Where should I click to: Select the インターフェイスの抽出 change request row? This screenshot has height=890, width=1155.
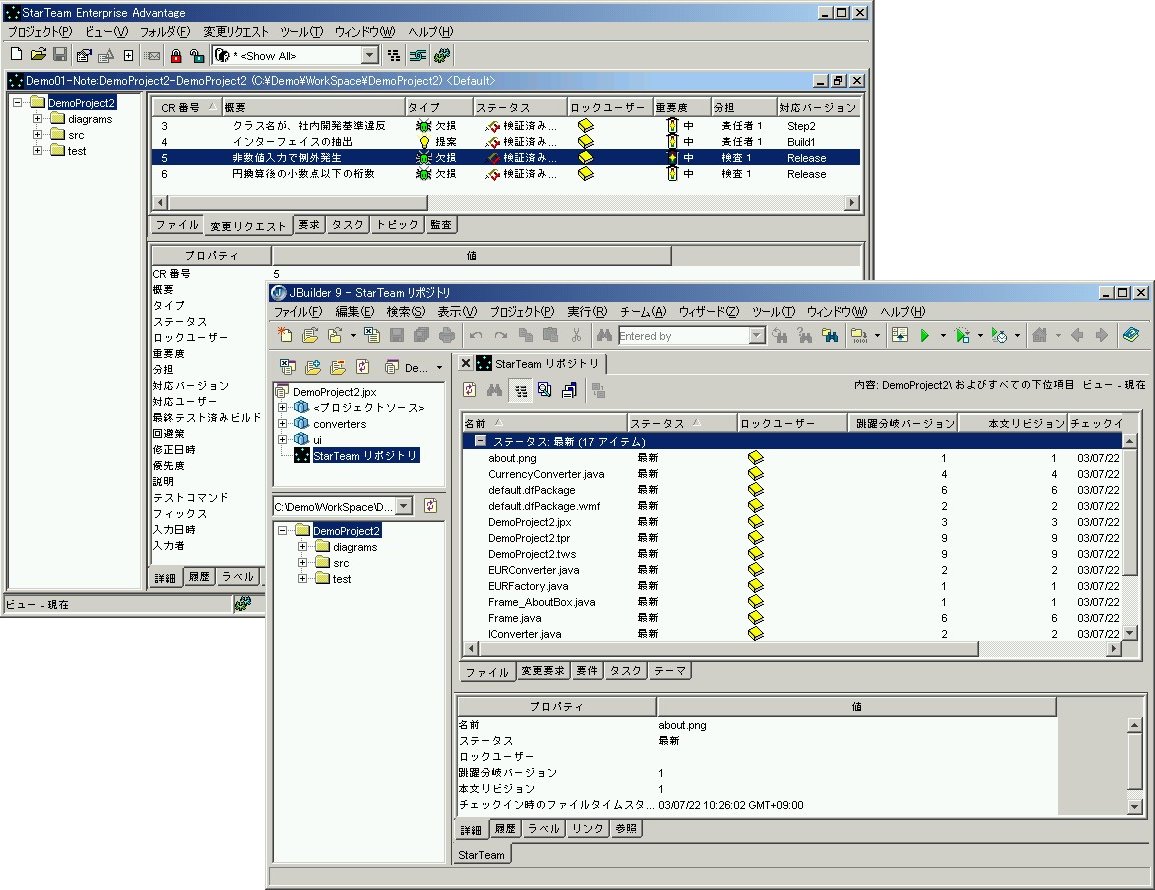[506, 141]
